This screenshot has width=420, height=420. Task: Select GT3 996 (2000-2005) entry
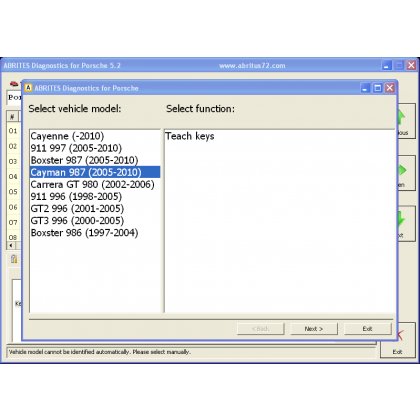(95, 221)
